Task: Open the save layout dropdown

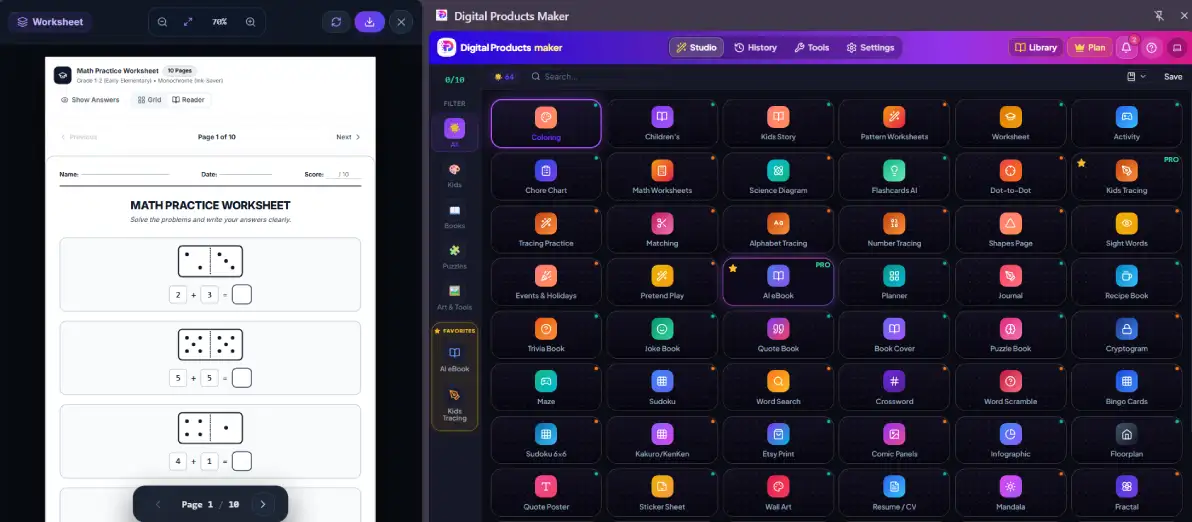Action: 1137,77
